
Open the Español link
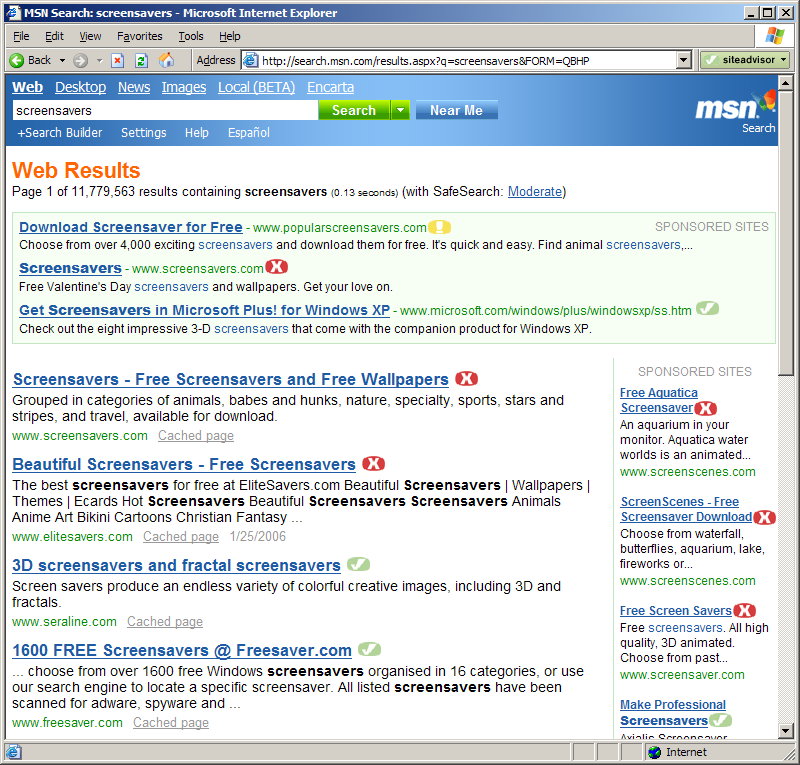(248, 133)
